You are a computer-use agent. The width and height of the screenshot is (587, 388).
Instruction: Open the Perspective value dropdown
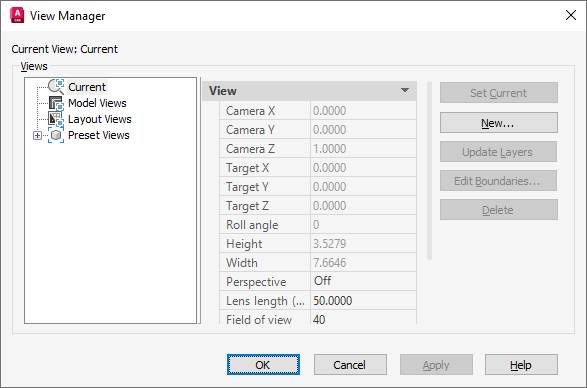363,281
